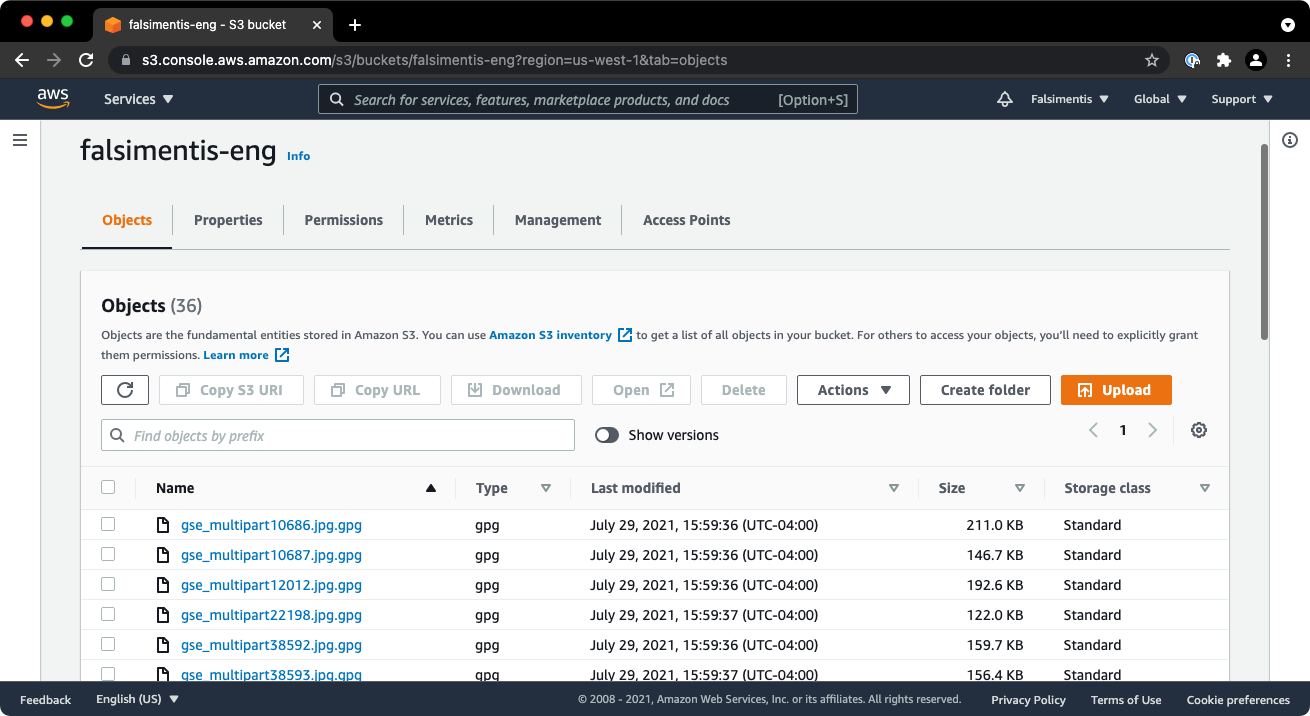
Task: Open the Amazon S3 inventory link
Action: (x=560, y=335)
